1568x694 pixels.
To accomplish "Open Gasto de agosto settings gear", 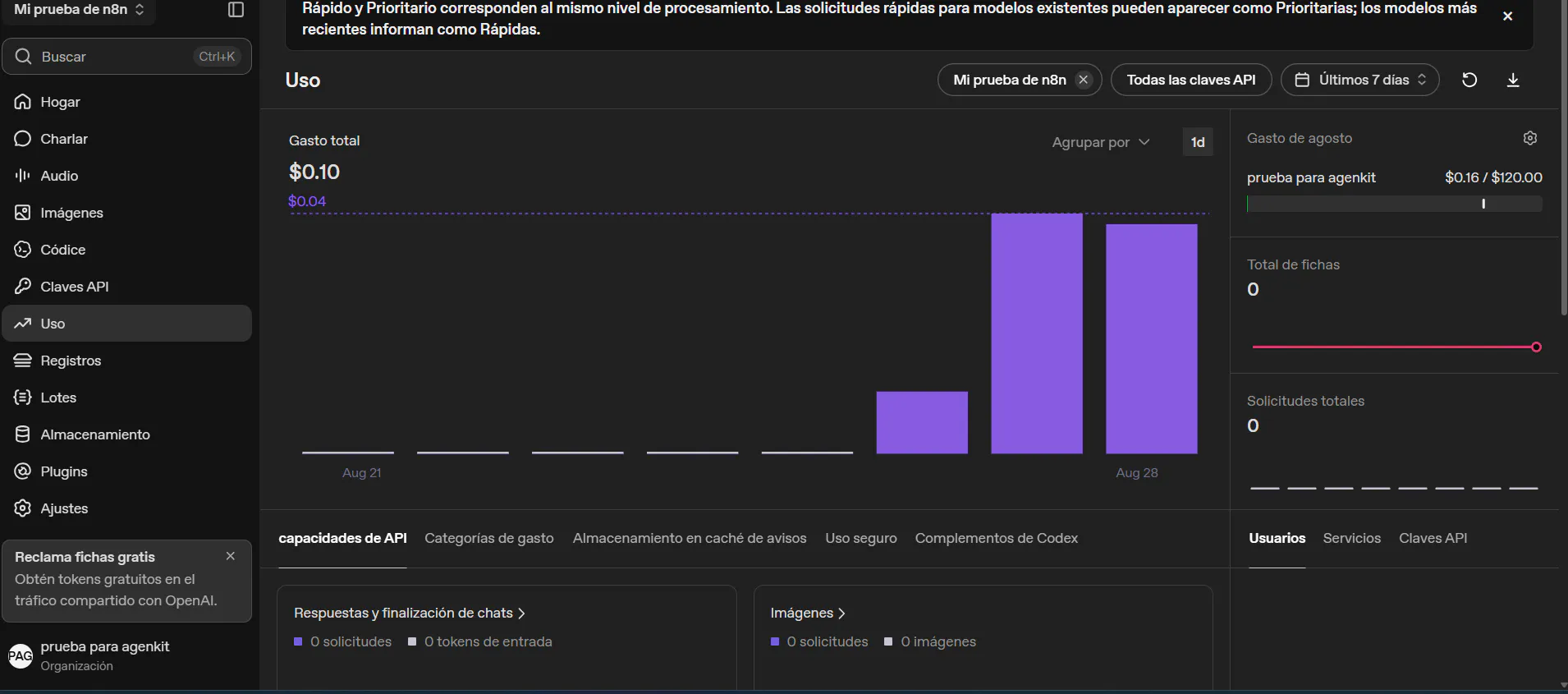I will click(1530, 138).
